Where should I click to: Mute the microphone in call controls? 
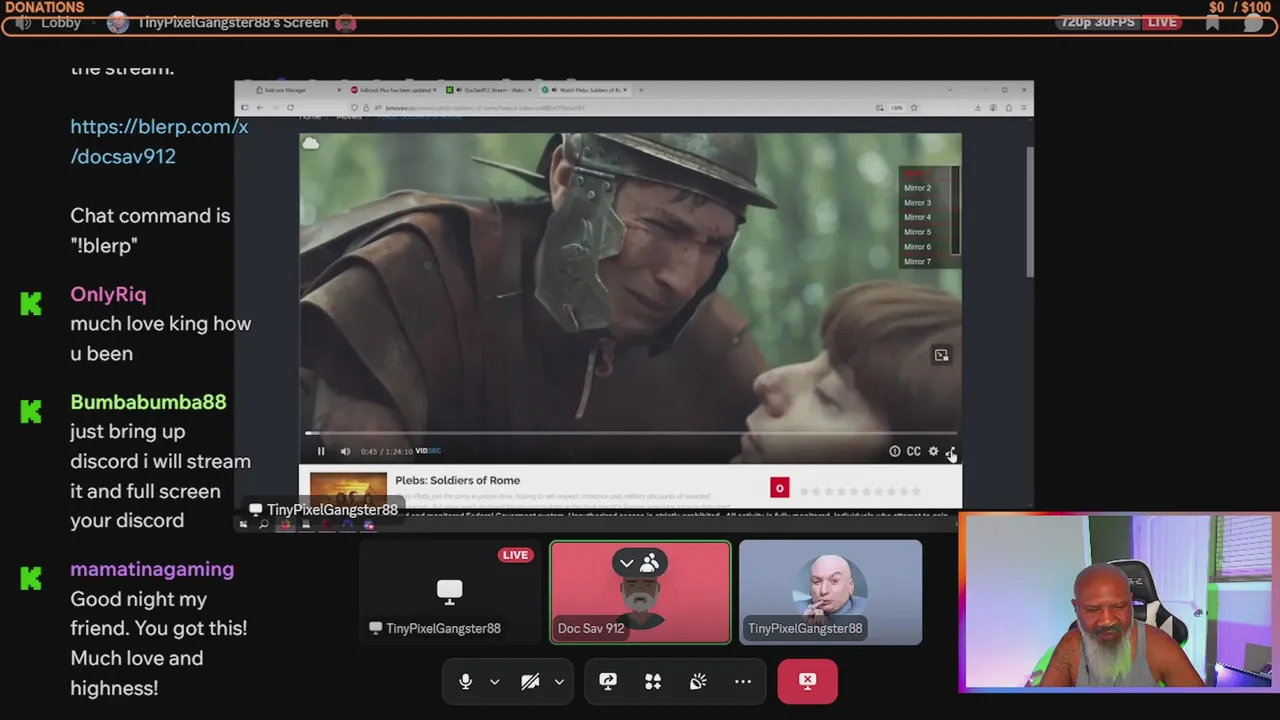click(465, 681)
